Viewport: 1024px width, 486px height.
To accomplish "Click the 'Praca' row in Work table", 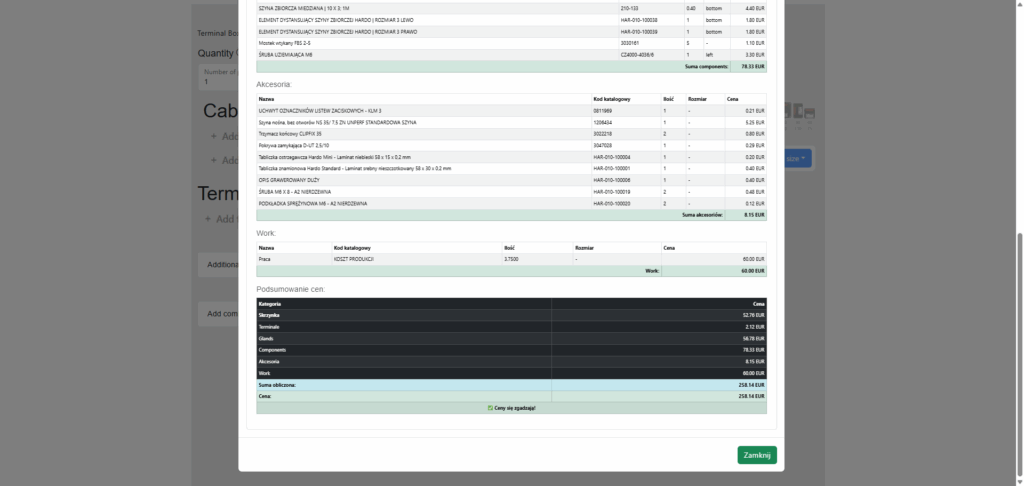I will click(265, 258).
